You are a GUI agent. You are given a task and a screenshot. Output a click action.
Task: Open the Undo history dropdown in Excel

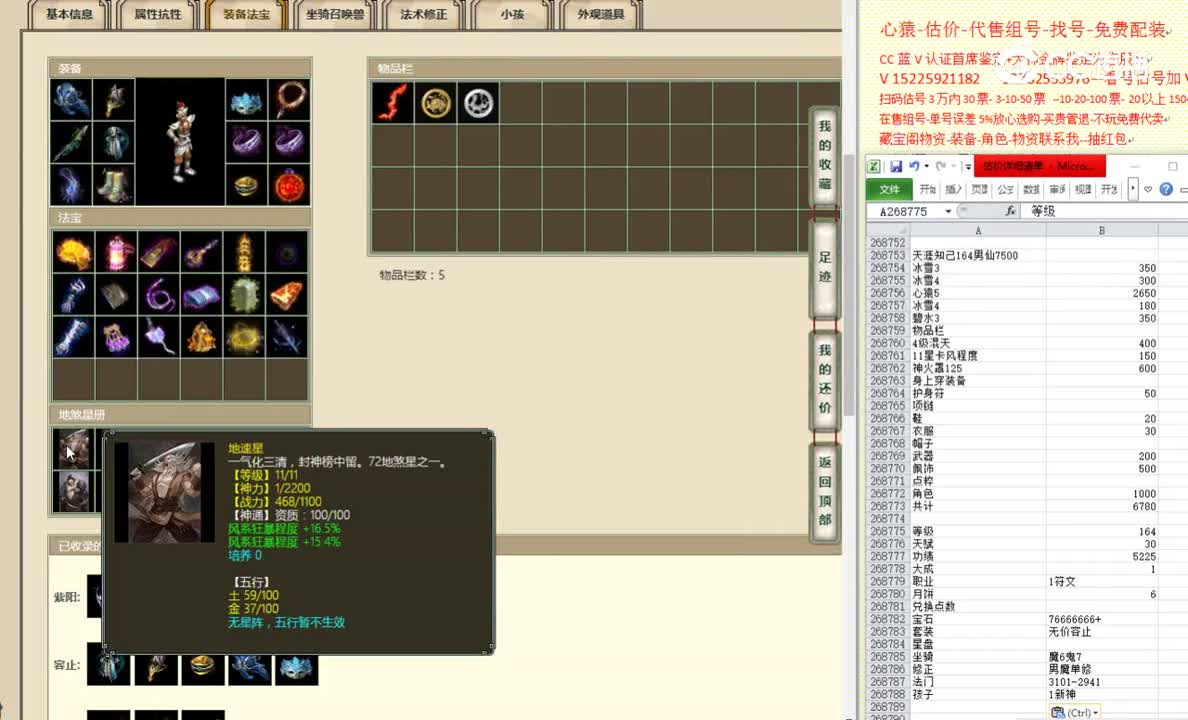pyautogui.click(x=927, y=166)
